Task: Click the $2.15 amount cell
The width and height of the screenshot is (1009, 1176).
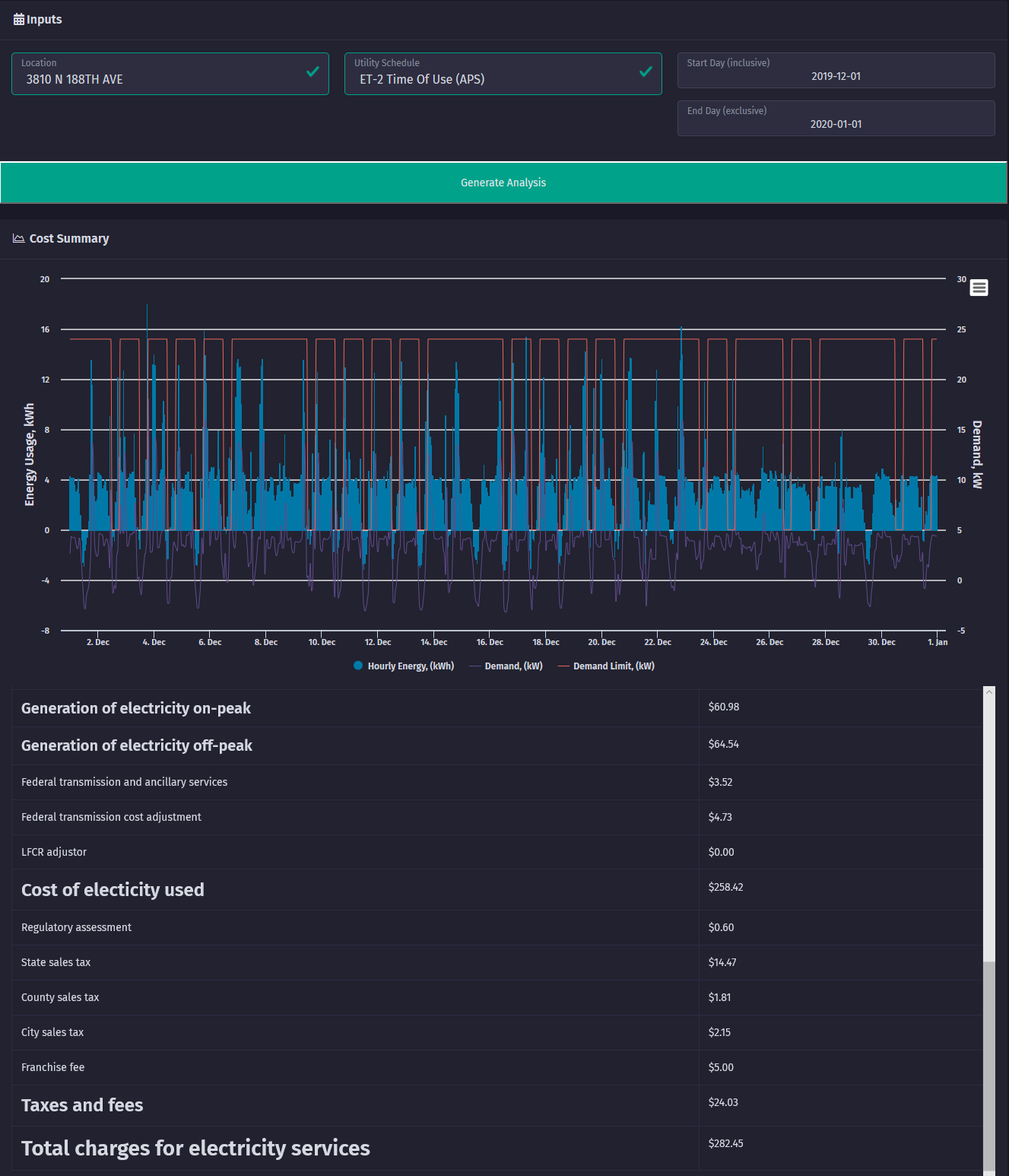Action: pos(841,1032)
